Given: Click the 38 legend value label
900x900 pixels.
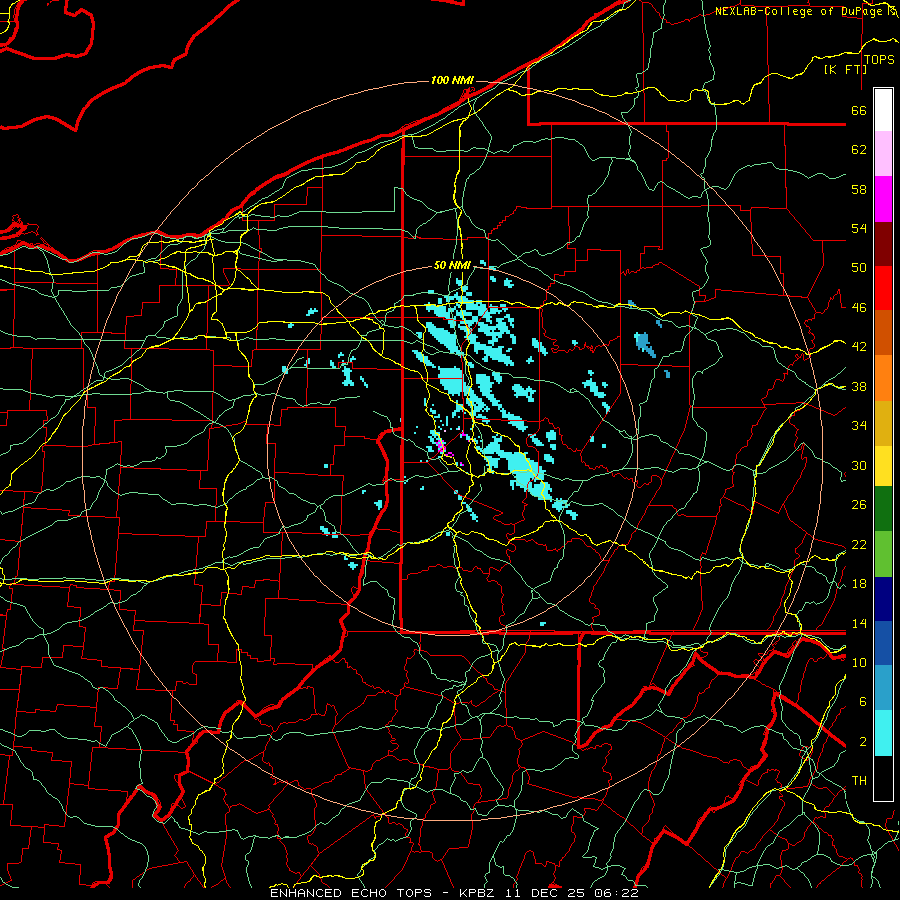Looking at the screenshot, I should pyautogui.click(x=859, y=386).
